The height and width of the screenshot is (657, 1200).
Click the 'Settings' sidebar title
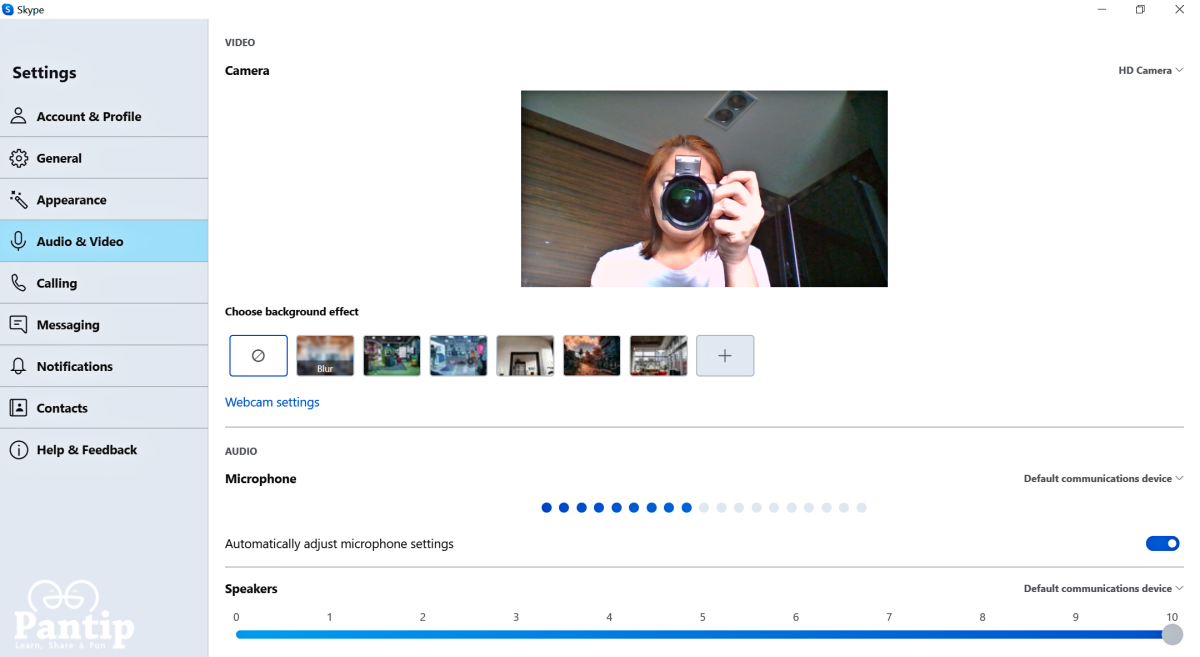(44, 73)
